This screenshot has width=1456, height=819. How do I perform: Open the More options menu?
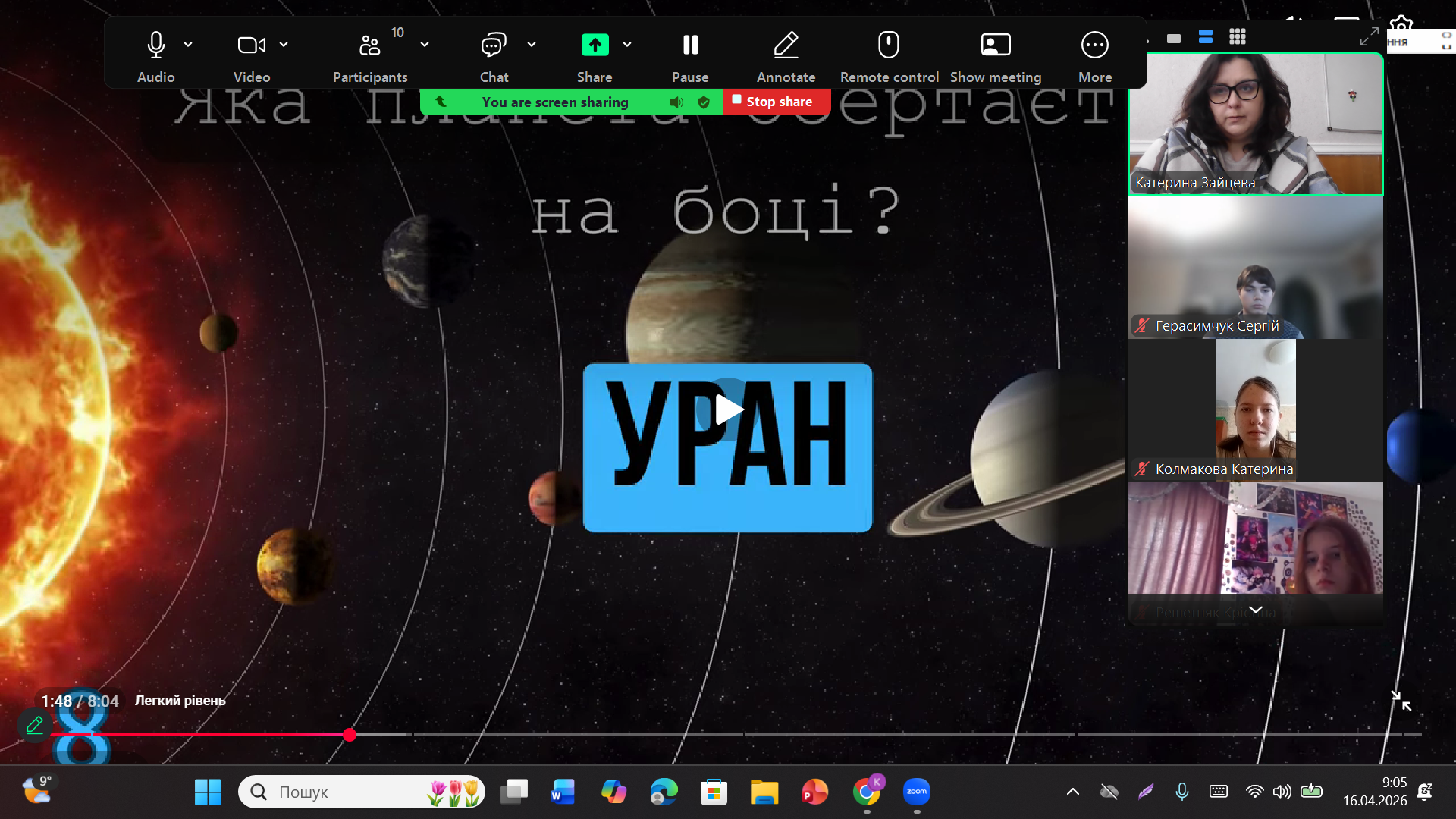click(x=1095, y=45)
